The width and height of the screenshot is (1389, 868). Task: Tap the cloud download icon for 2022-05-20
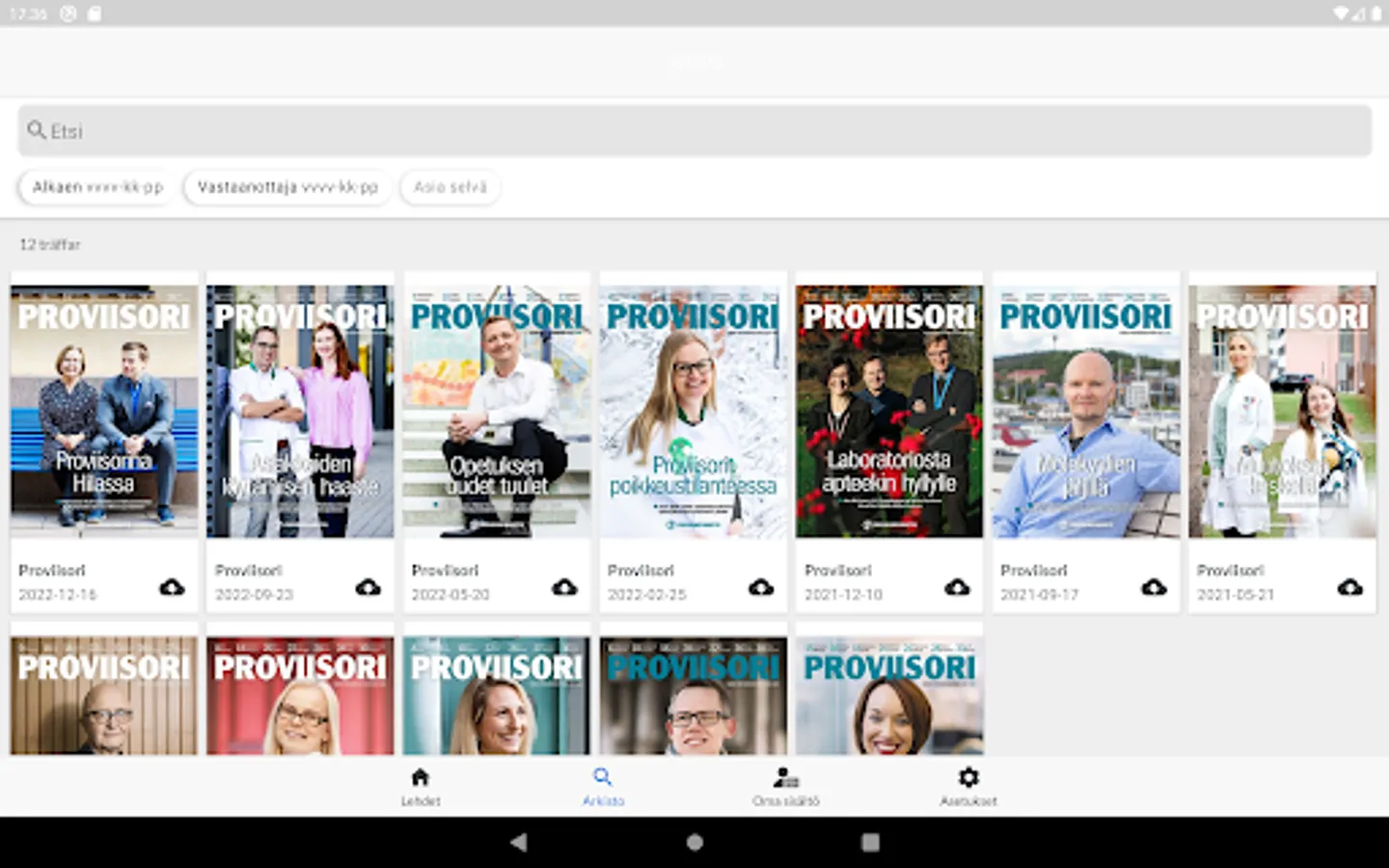564,587
